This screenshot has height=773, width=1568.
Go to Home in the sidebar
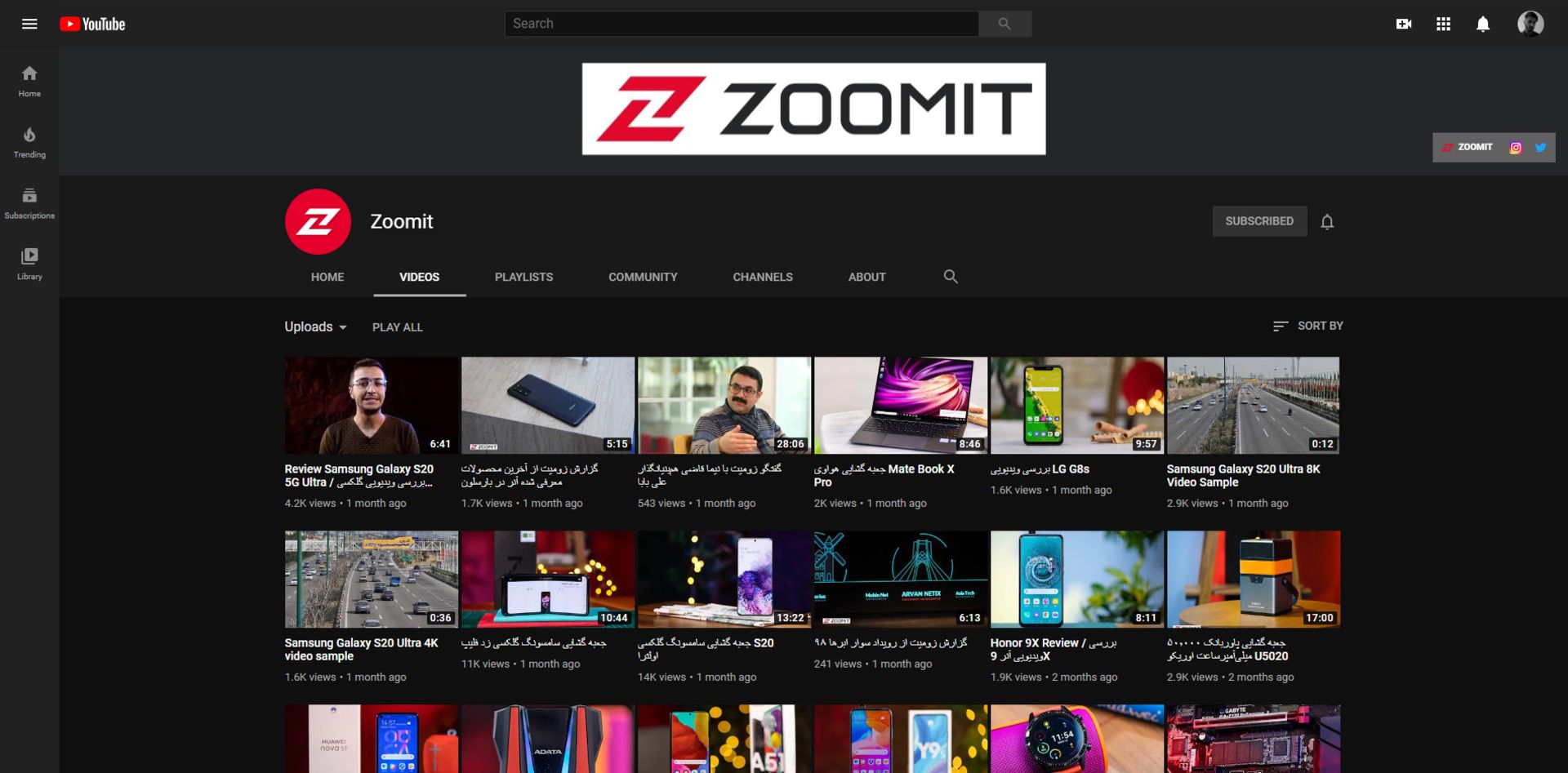pyautogui.click(x=29, y=82)
